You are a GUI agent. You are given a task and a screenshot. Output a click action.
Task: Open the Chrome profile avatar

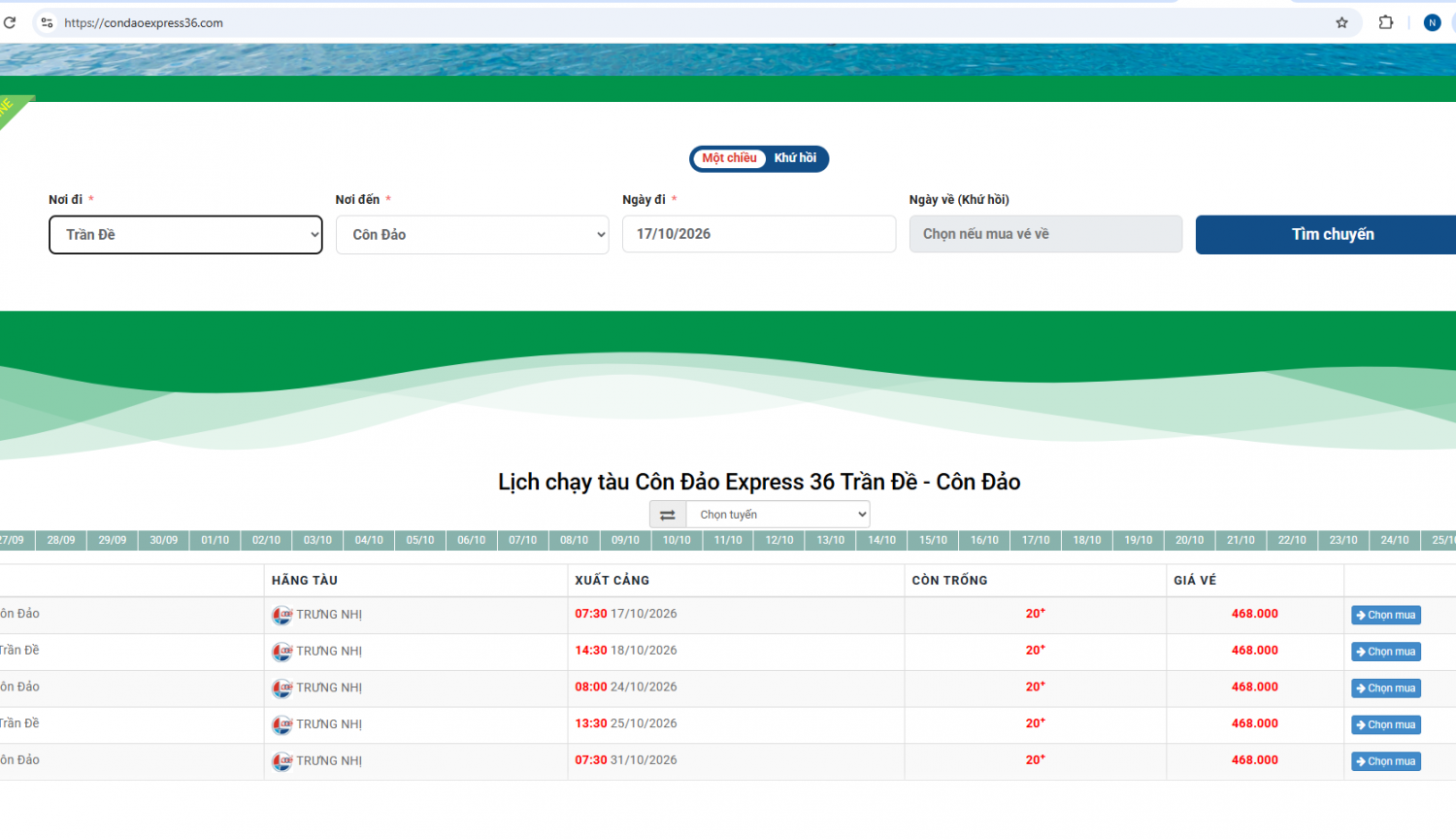tap(1432, 22)
